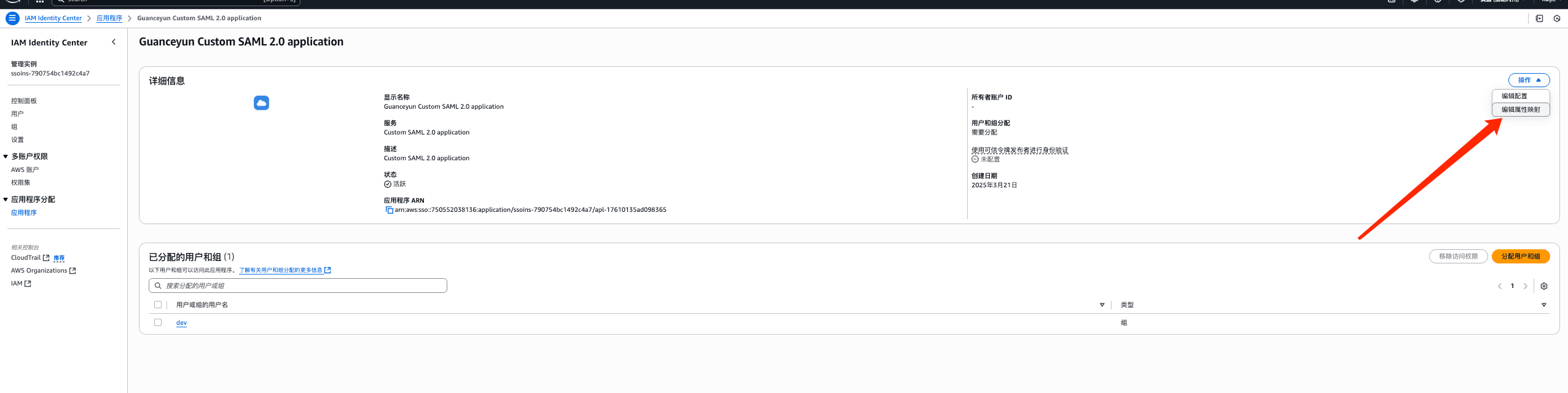Click the ssoins-790754bc1492c4a7 instance ID
The height and width of the screenshot is (393, 1568).
pyautogui.click(x=50, y=74)
